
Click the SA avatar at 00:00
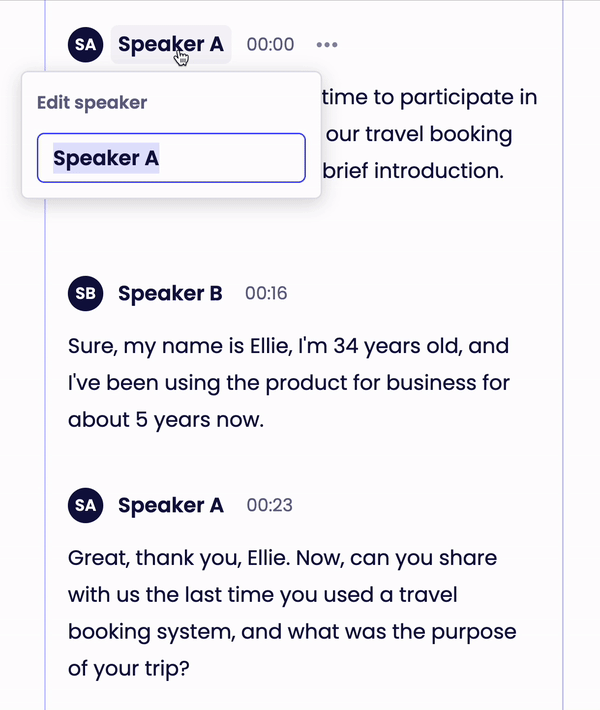85,44
